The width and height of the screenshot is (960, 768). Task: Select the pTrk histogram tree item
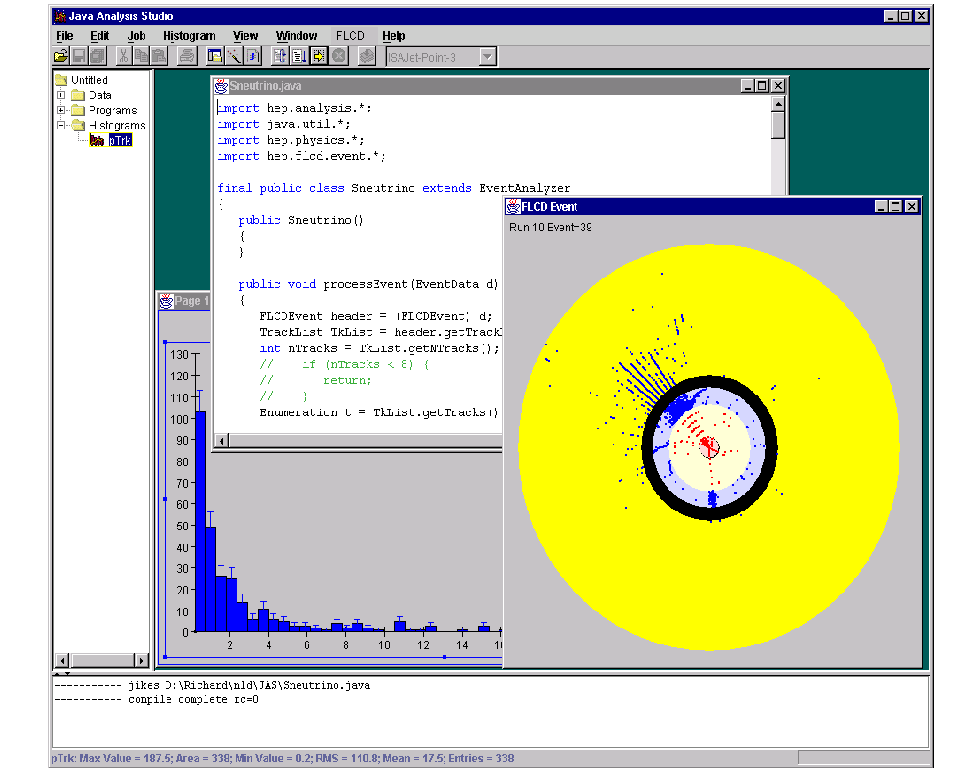119,141
